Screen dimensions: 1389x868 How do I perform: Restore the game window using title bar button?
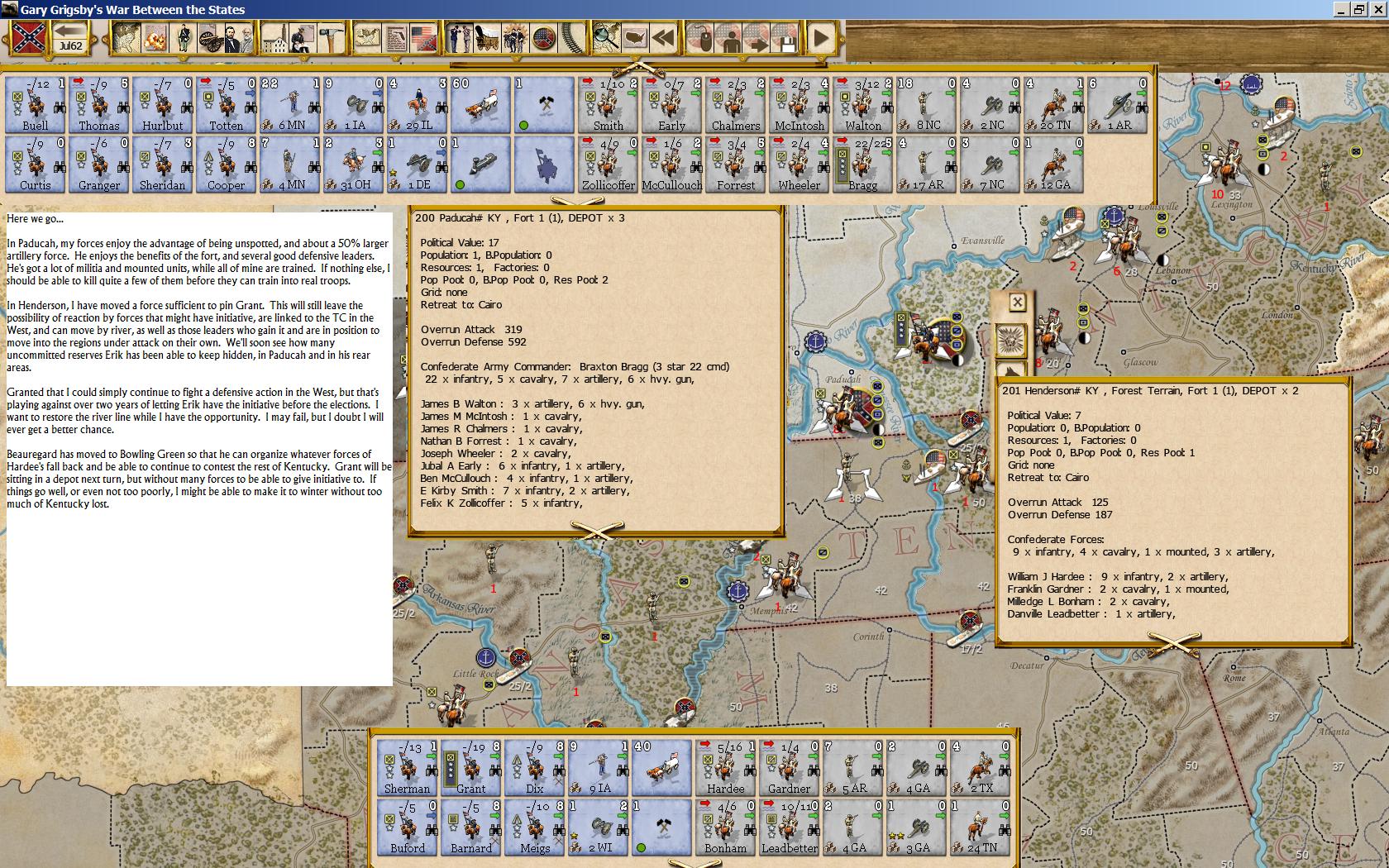[1359, 9]
